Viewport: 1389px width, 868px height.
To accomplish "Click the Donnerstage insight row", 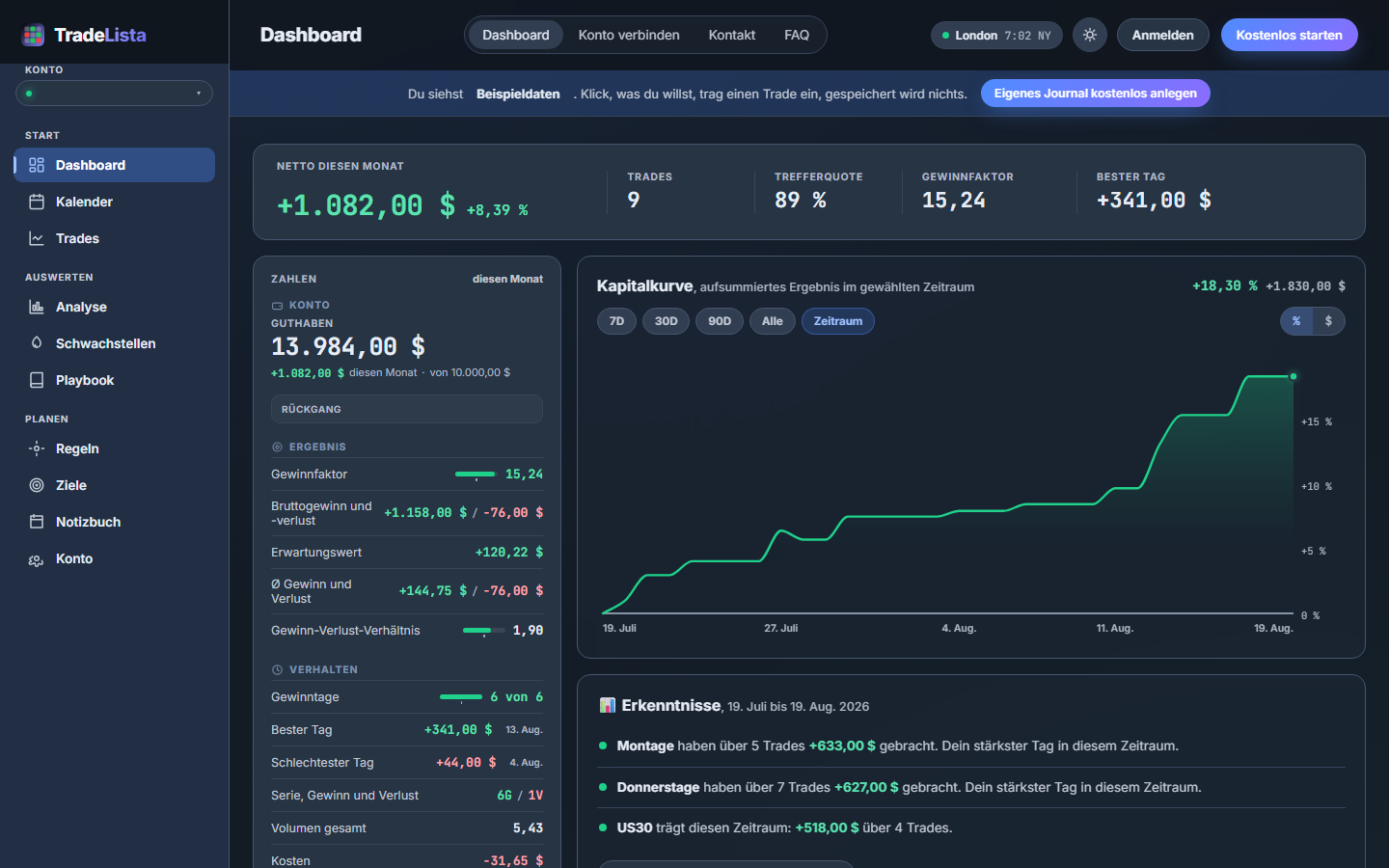I will point(971,787).
